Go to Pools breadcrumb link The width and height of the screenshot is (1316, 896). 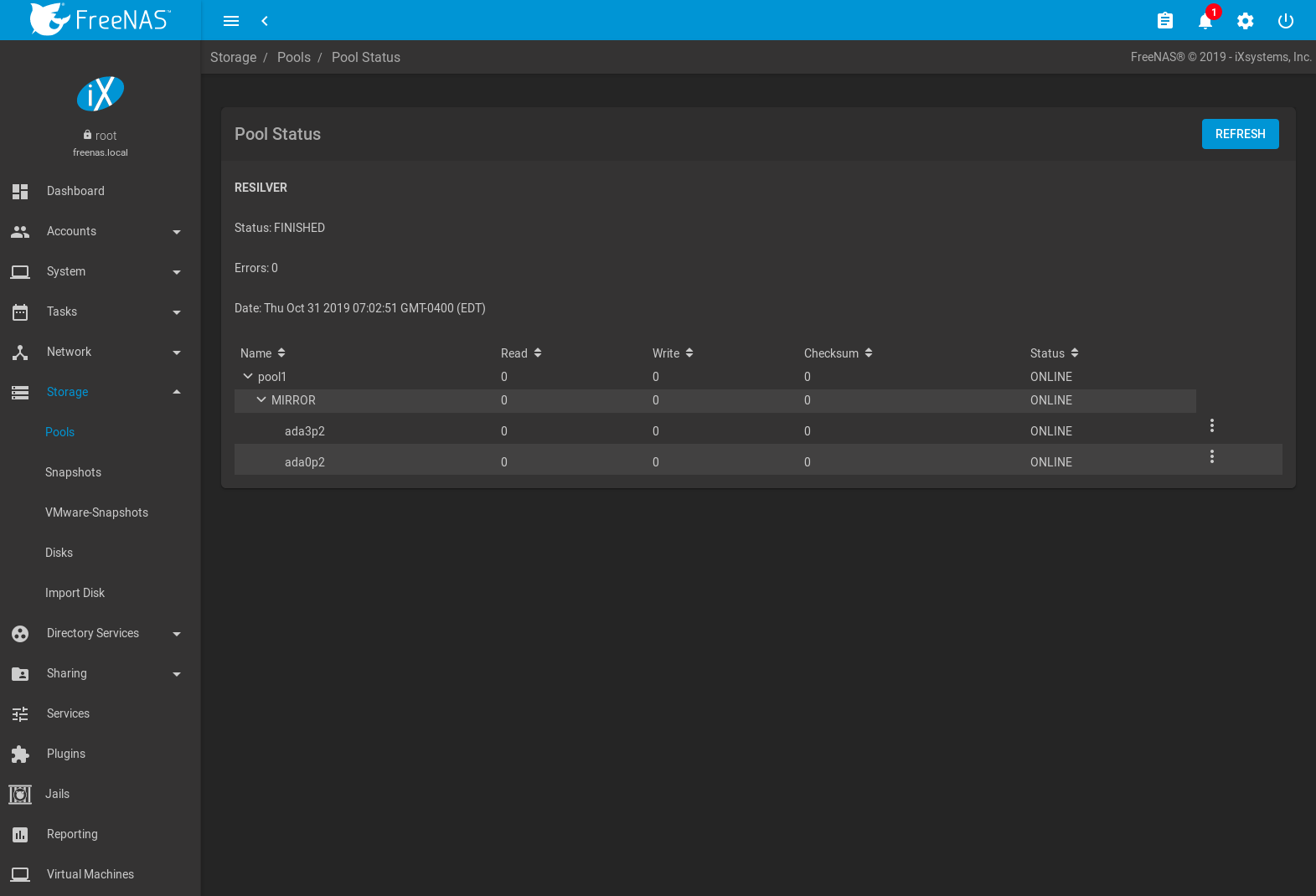[x=293, y=57]
